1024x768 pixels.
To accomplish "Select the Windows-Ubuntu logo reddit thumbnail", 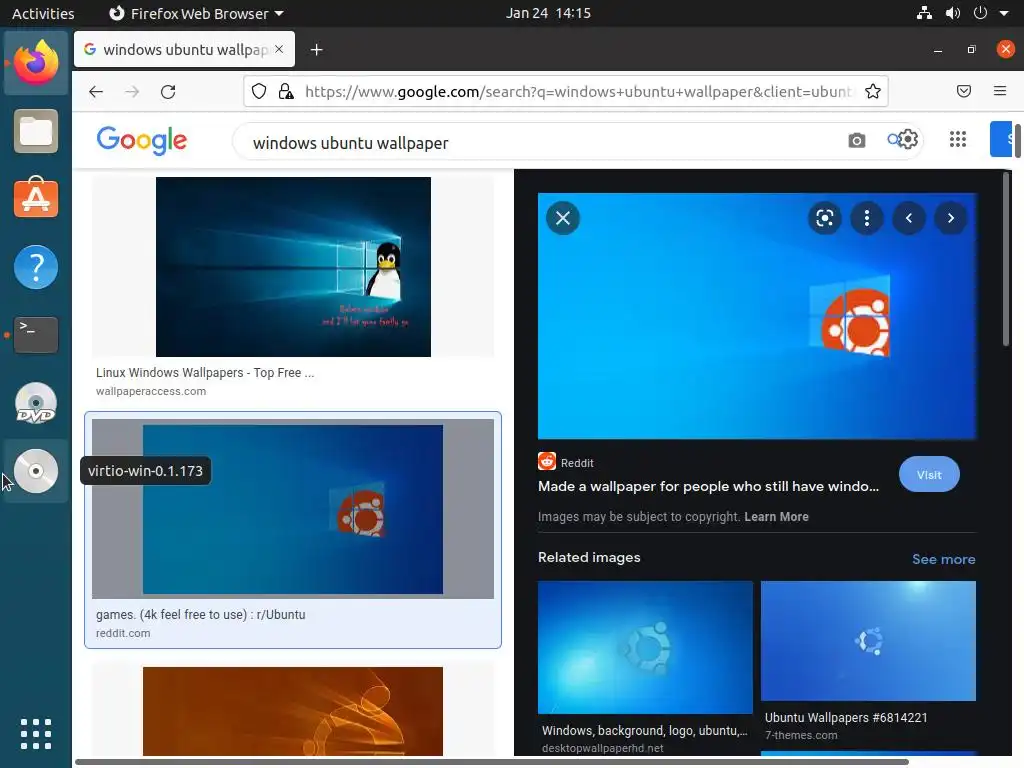I will coord(293,509).
